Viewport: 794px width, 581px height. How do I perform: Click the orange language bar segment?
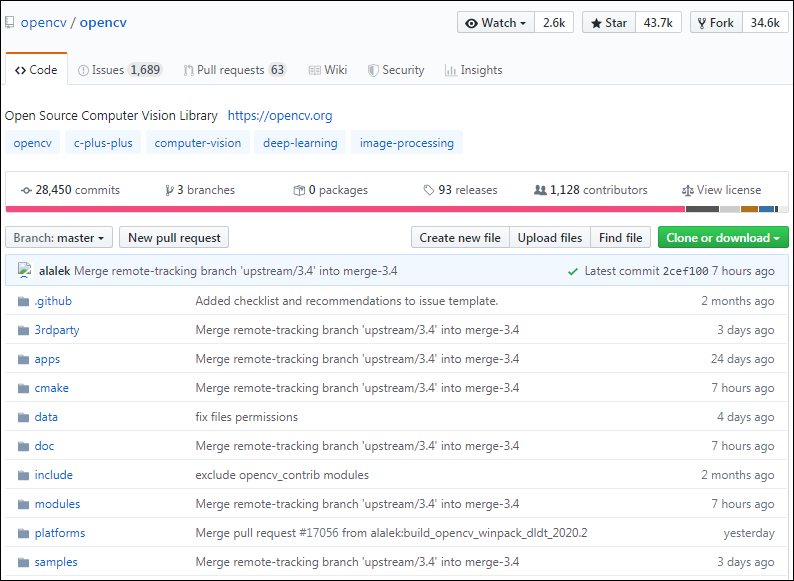pyautogui.click(x=749, y=209)
